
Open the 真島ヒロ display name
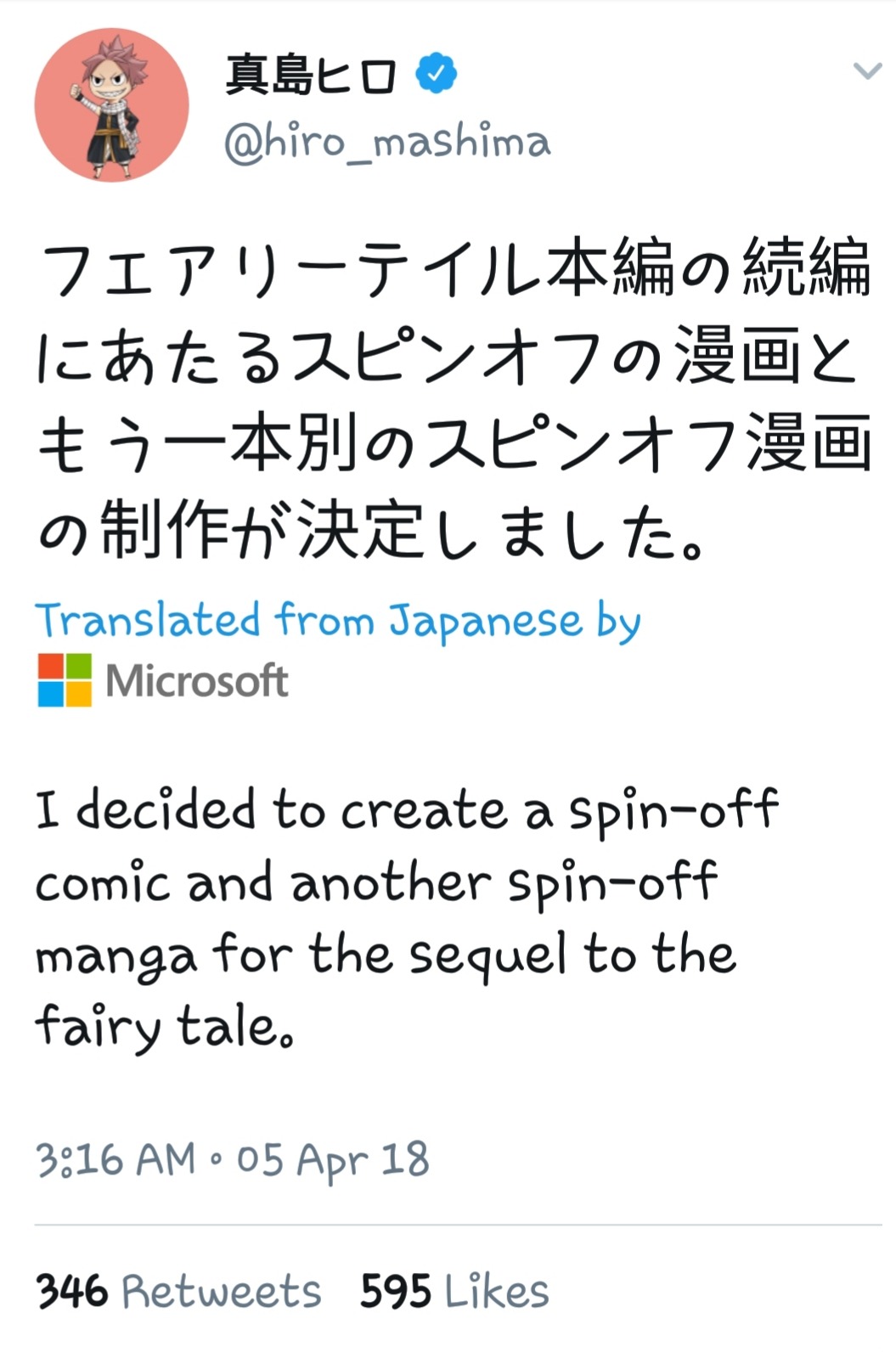click(311, 75)
